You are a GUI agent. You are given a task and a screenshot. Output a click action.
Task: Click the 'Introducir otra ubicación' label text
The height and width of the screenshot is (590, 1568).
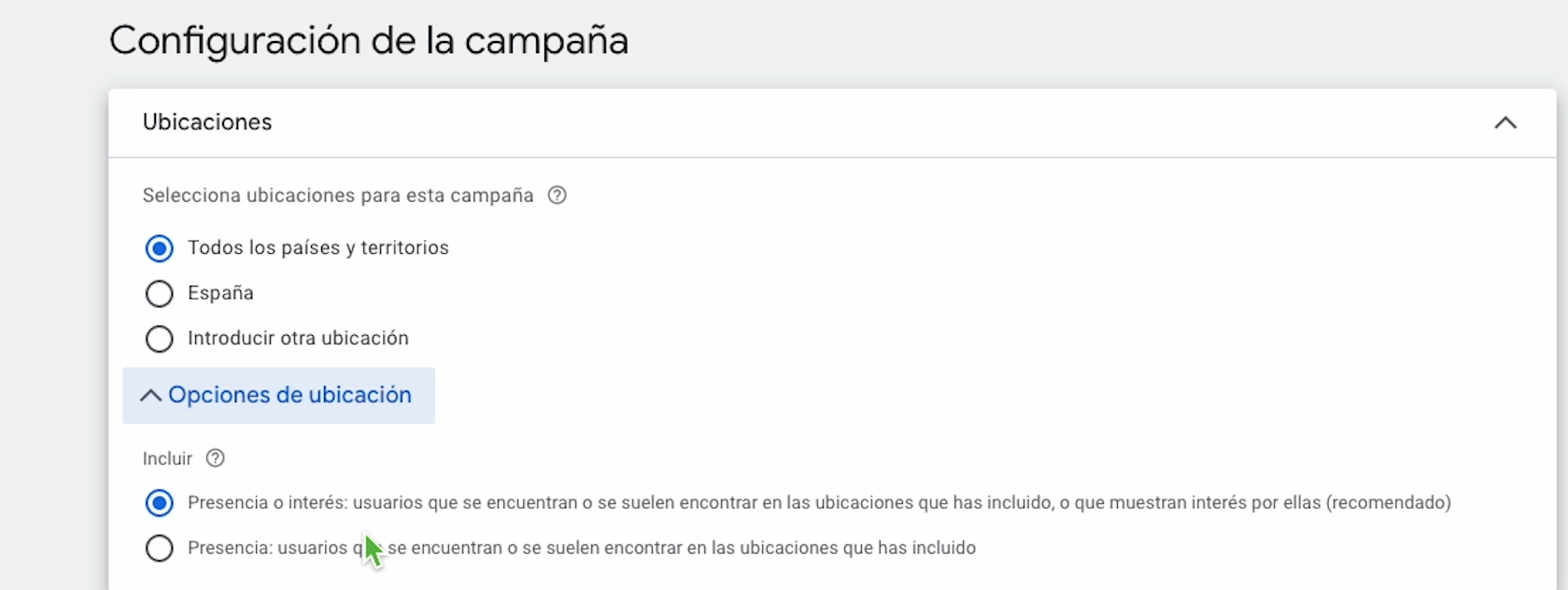(298, 338)
